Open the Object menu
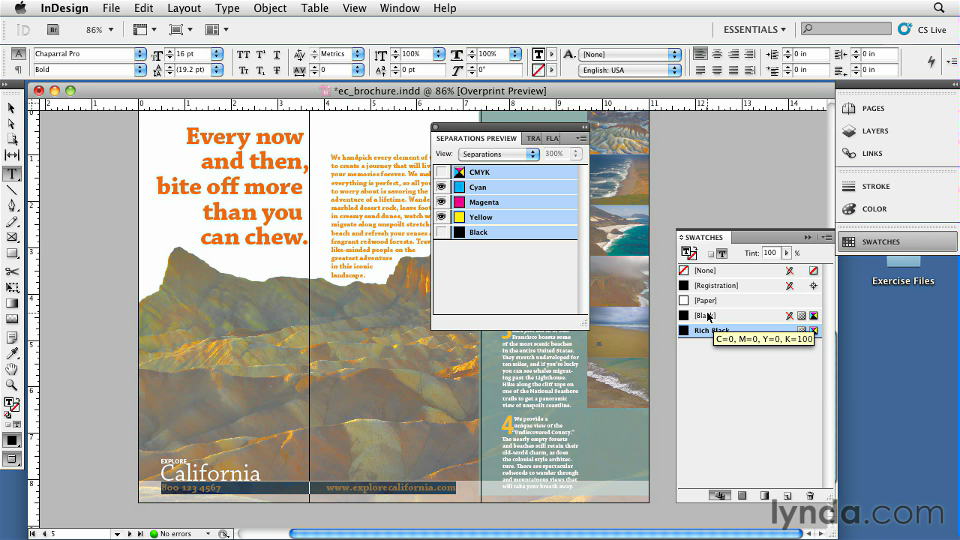960x540 pixels. tap(270, 8)
